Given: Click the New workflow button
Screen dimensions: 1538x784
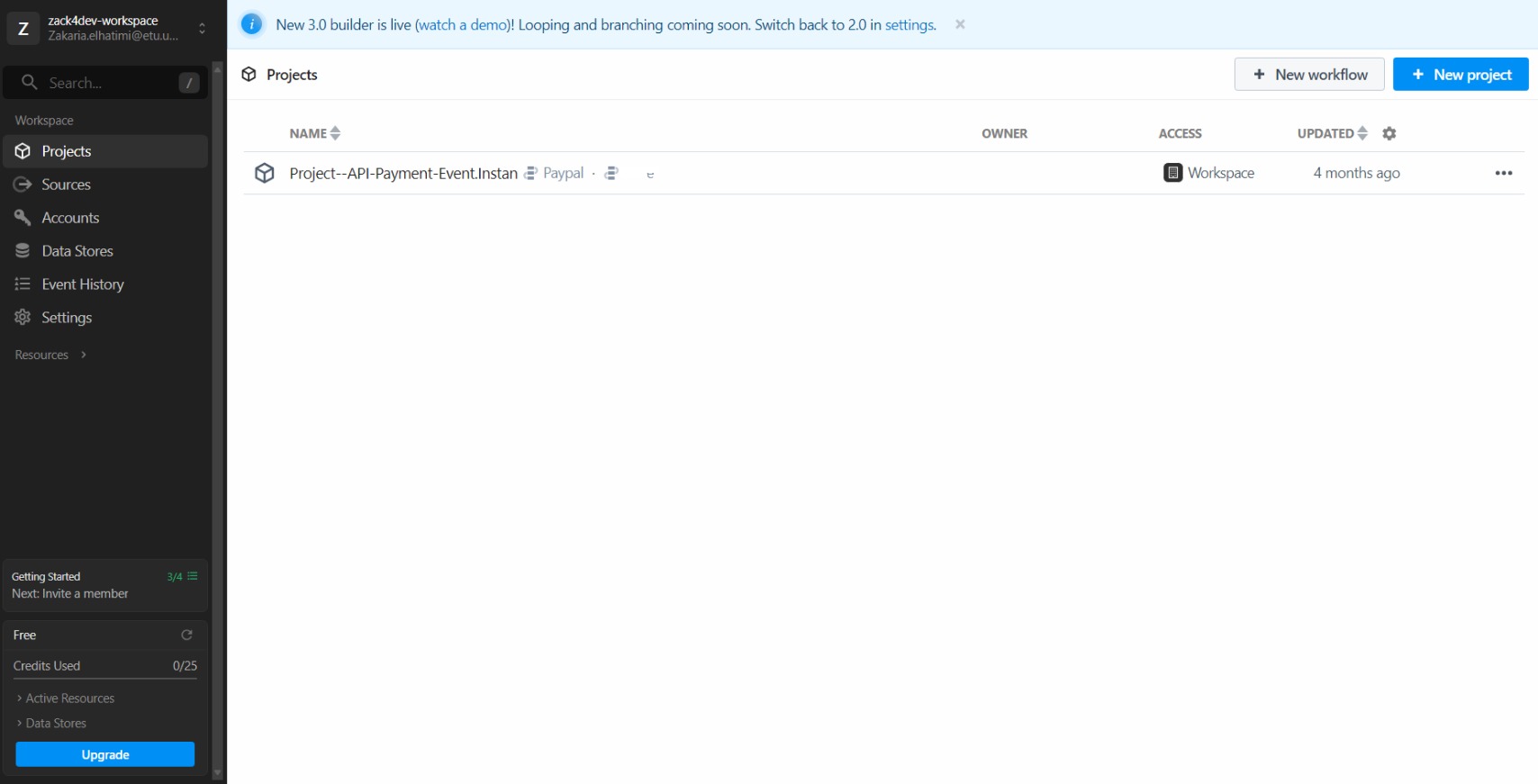Looking at the screenshot, I should [x=1309, y=75].
